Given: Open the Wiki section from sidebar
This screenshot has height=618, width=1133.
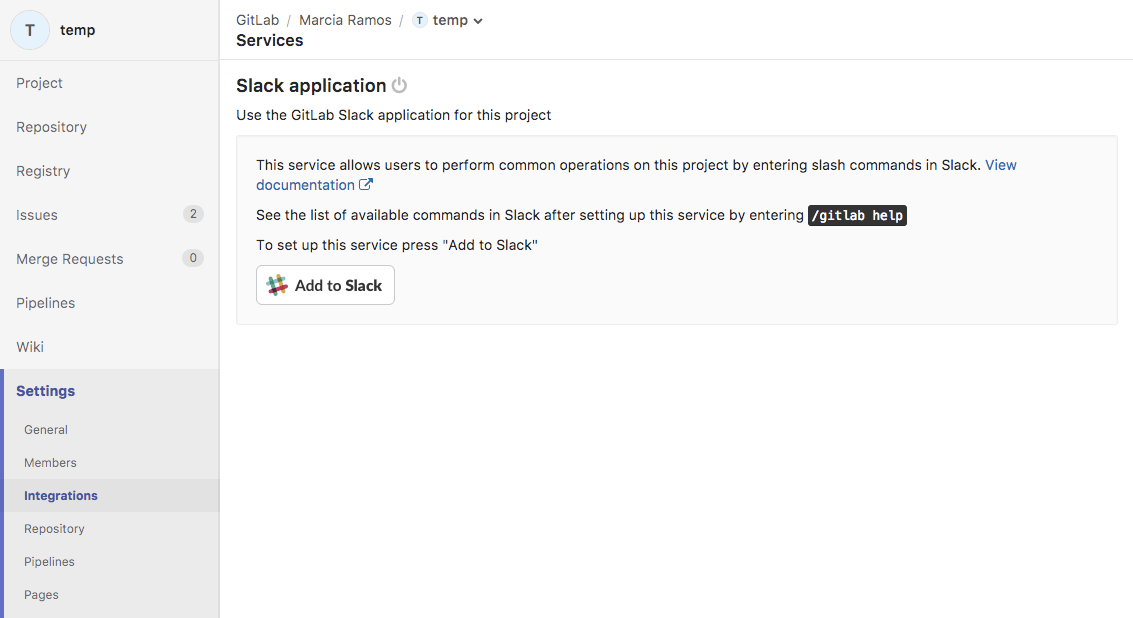Looking at the screenshot, I should coord(29,346).
